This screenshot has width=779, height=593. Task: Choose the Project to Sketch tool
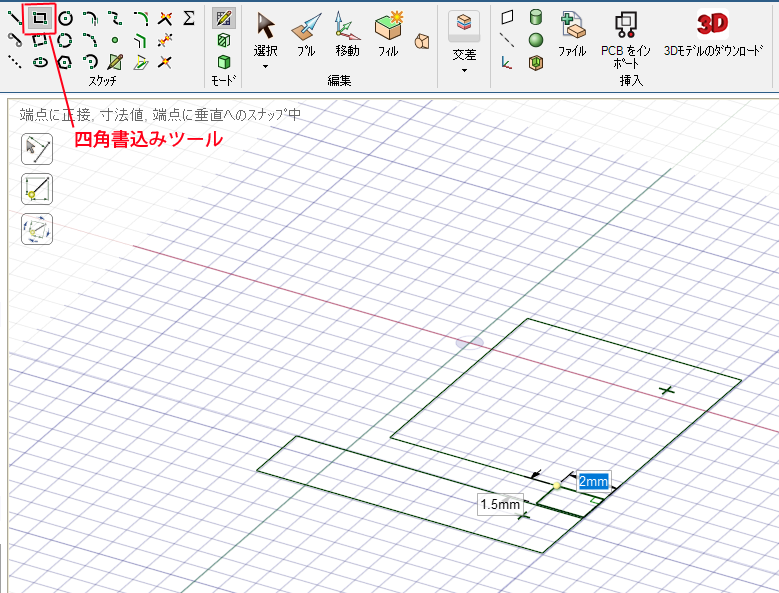click(x=141, y=62)
